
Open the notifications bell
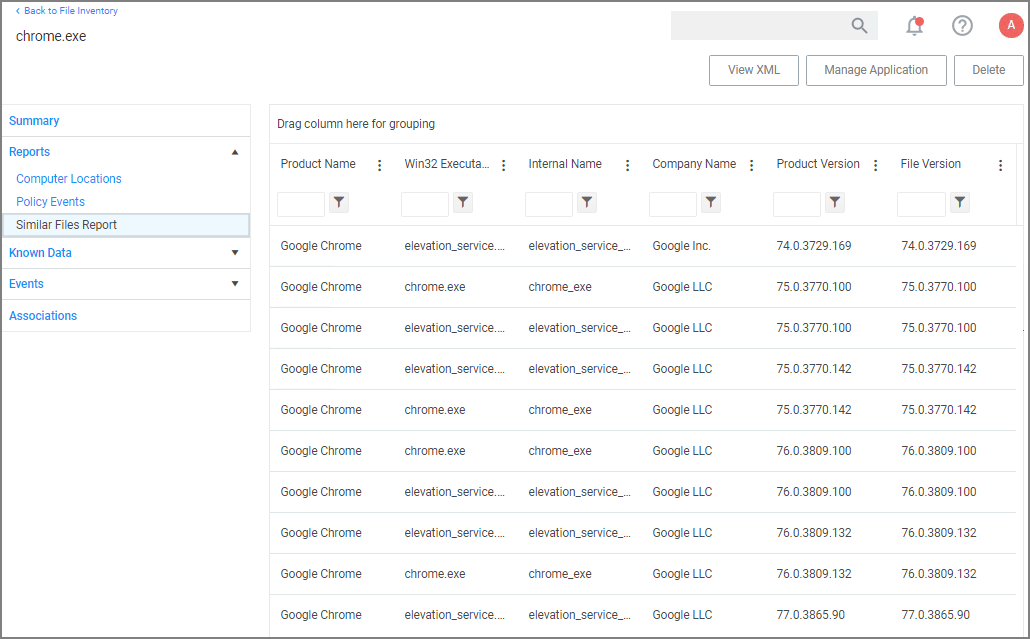tap(913, 25)
